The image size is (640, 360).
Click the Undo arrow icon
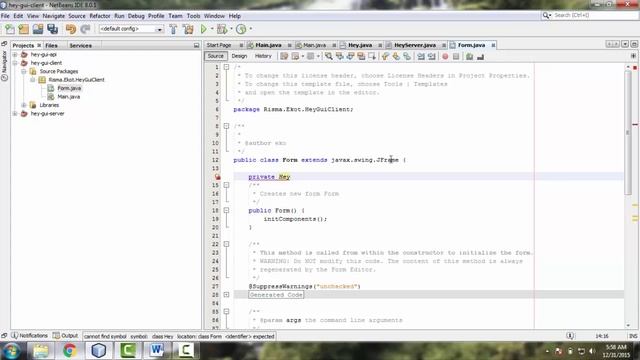(71, 29)
